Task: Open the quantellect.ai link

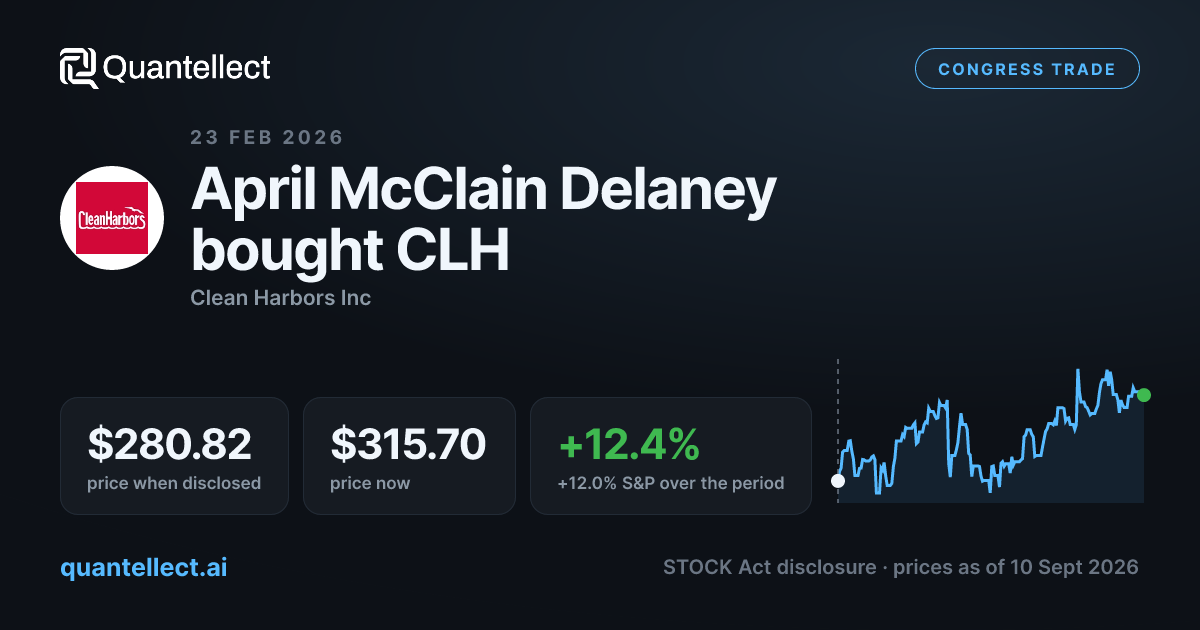Action: point(144,568)
